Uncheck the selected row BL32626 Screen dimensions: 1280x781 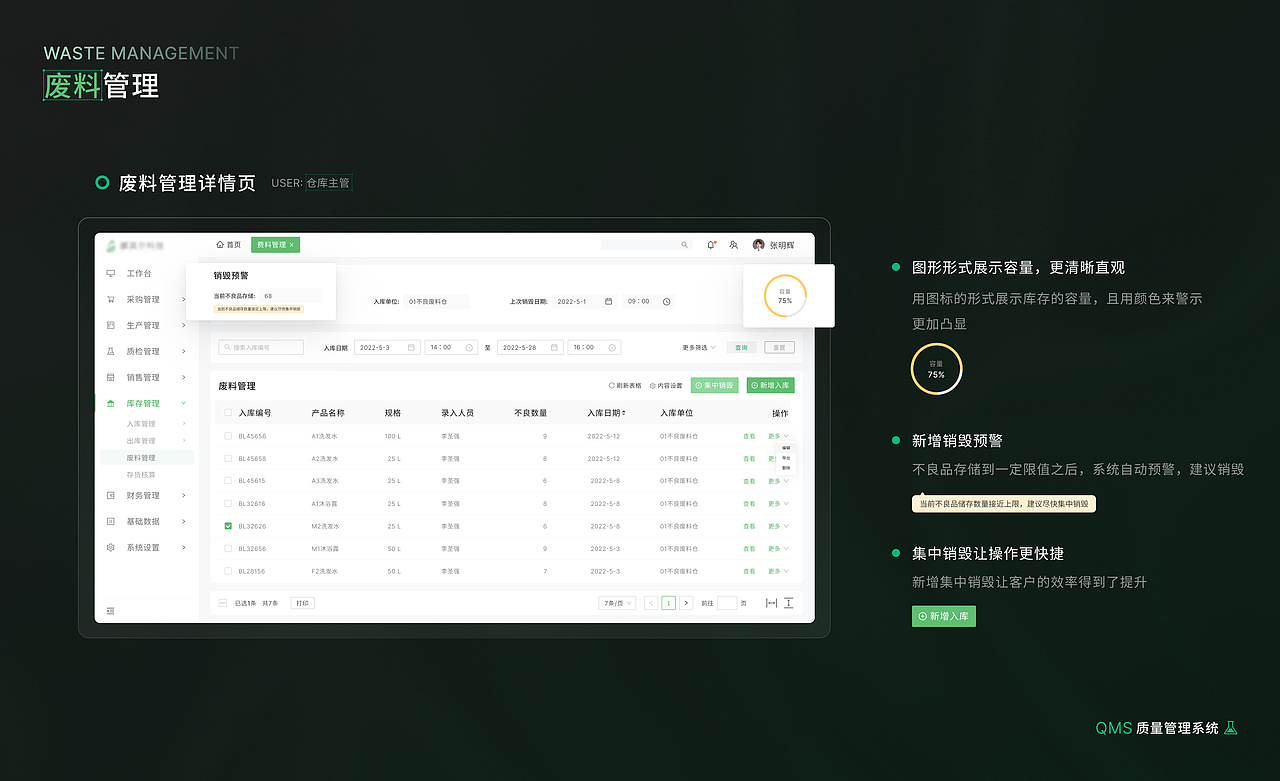[x=229, y=526]
